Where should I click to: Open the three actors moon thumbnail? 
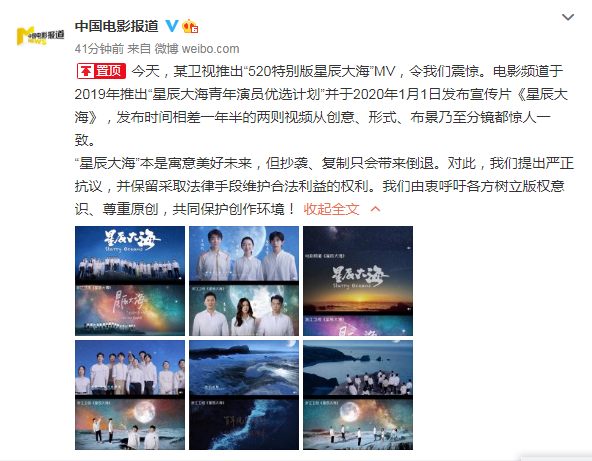point(244,281)
